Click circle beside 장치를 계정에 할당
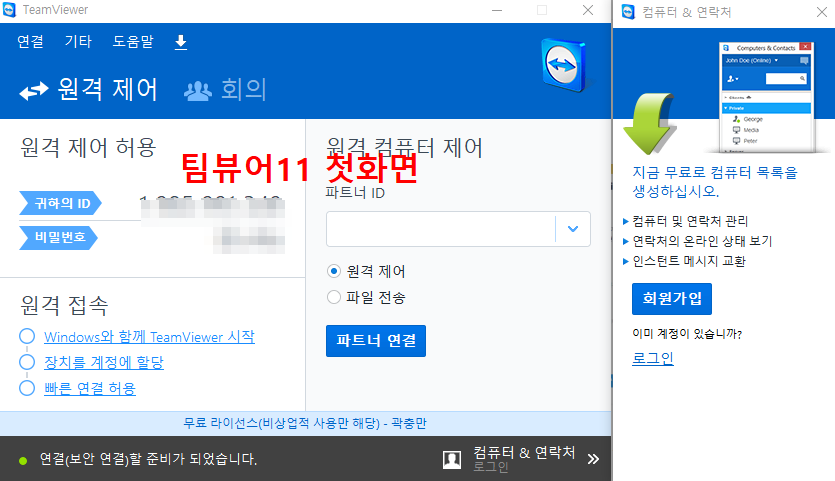This screenshot has width=835, height=481. coord(27,362)
